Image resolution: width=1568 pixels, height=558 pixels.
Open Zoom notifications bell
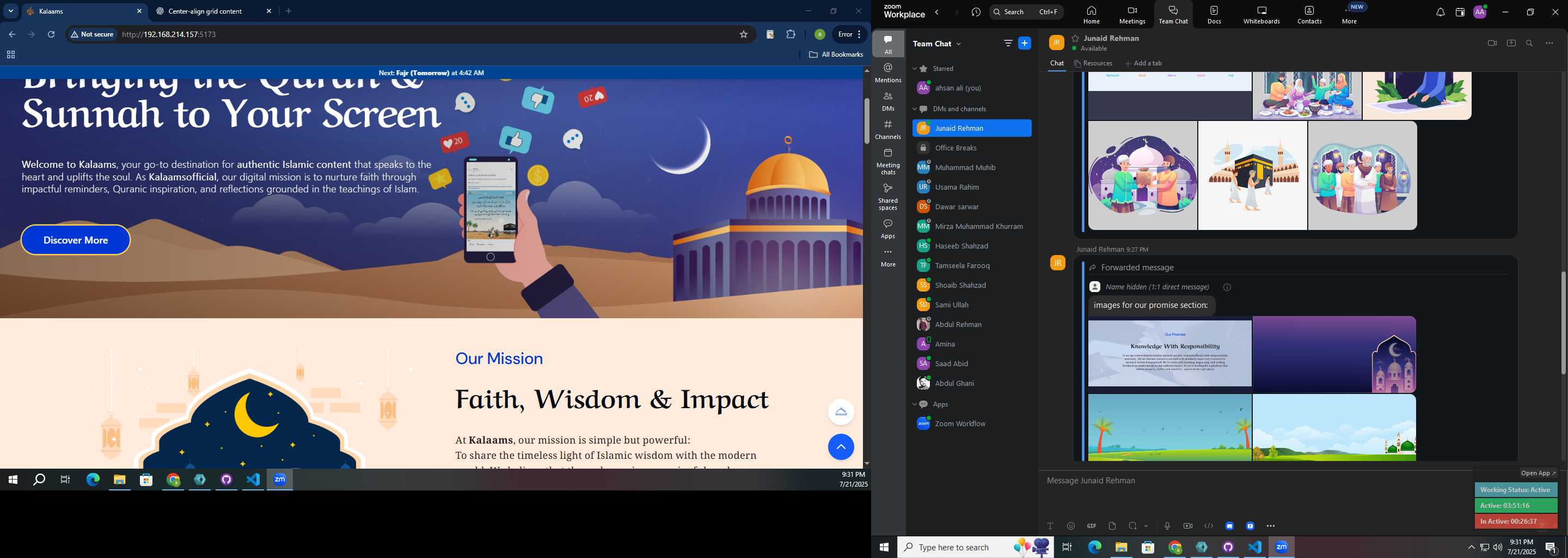(1440, 12)
